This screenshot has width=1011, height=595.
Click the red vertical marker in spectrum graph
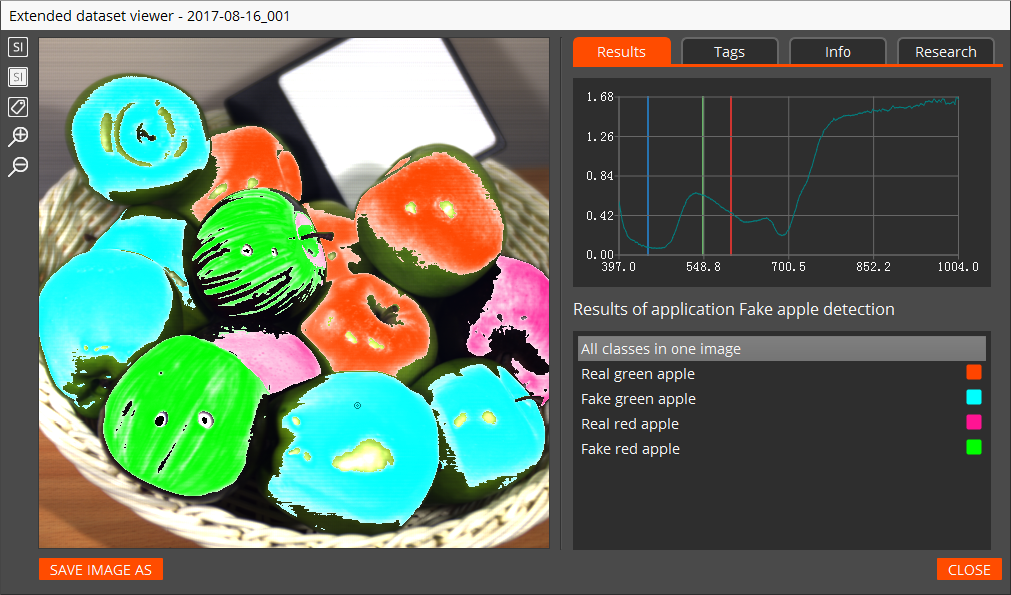[731, 175]
